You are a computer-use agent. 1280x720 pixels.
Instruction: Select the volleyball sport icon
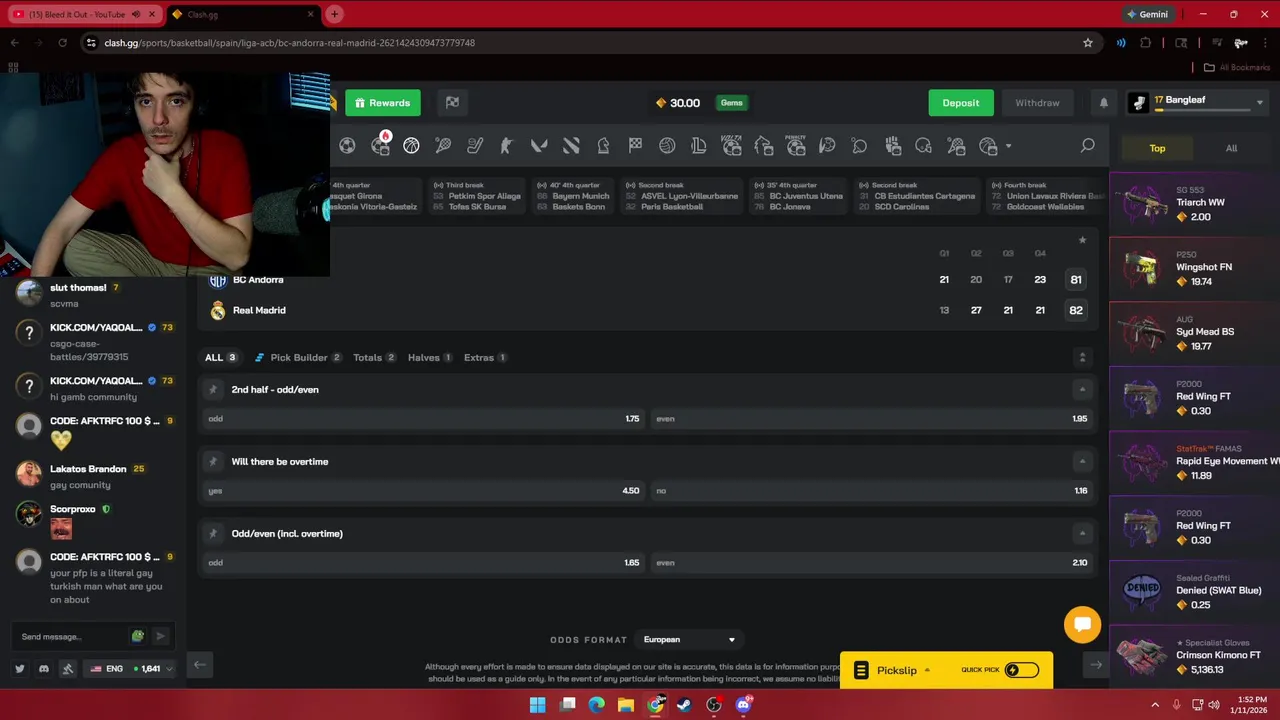[667, 146]
